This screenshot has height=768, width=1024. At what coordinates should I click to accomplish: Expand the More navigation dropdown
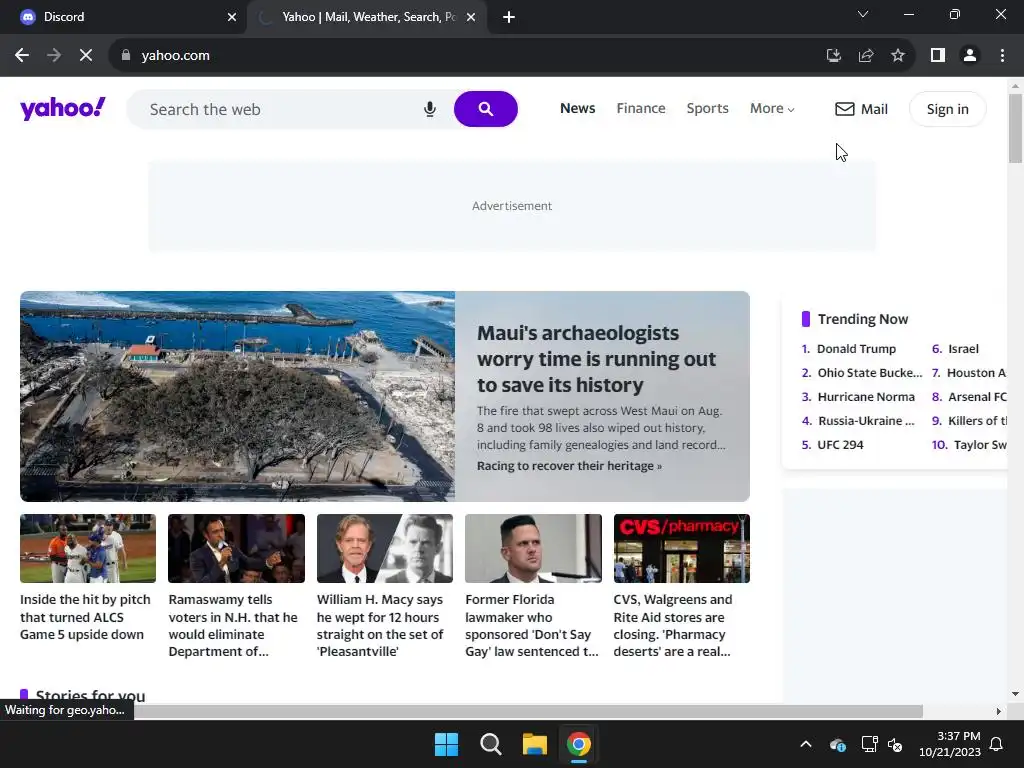coord(772,108)
